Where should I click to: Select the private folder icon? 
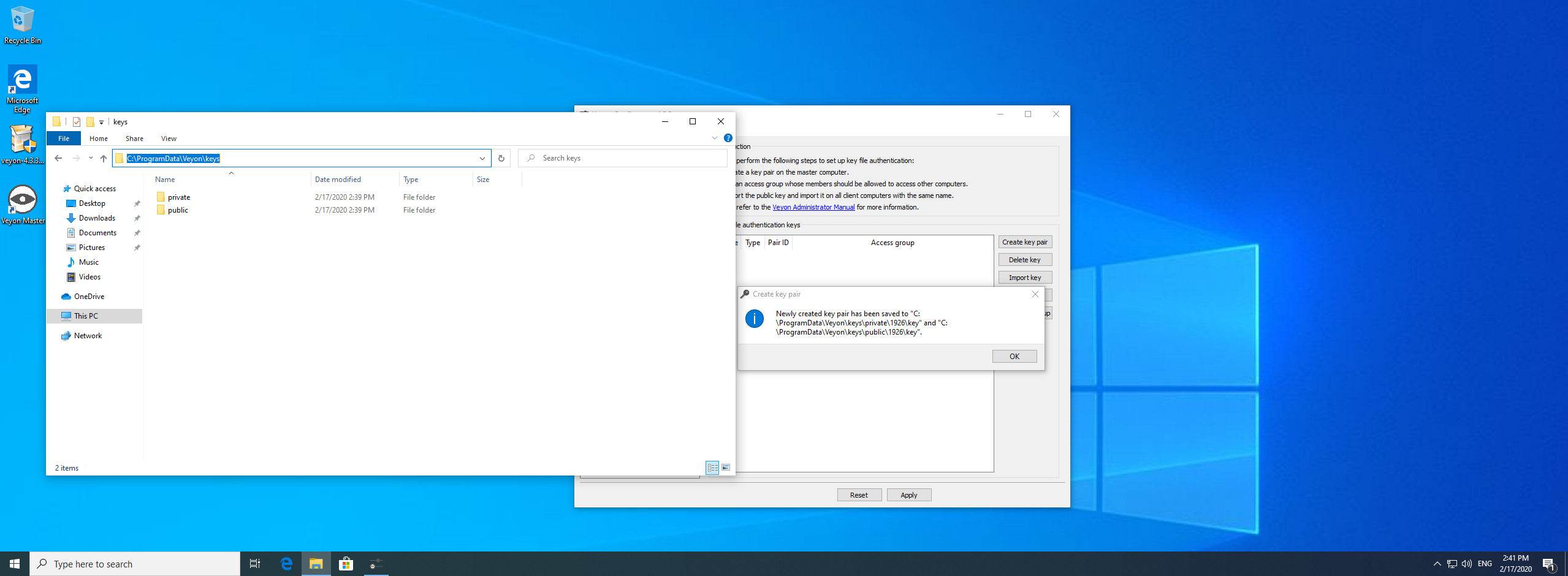pos(161,197)
